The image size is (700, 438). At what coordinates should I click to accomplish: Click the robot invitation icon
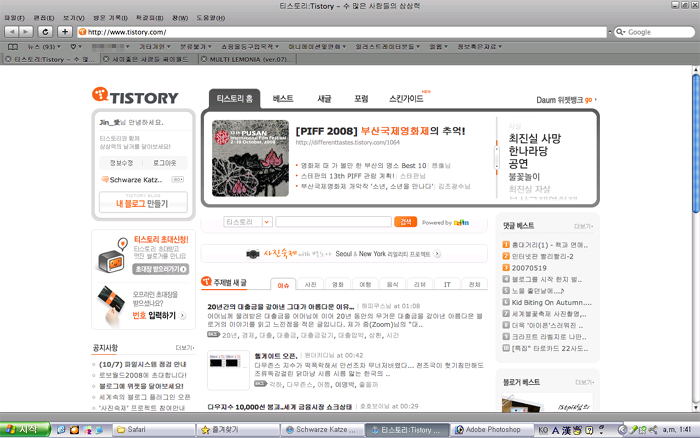click(x=111, y=256)
